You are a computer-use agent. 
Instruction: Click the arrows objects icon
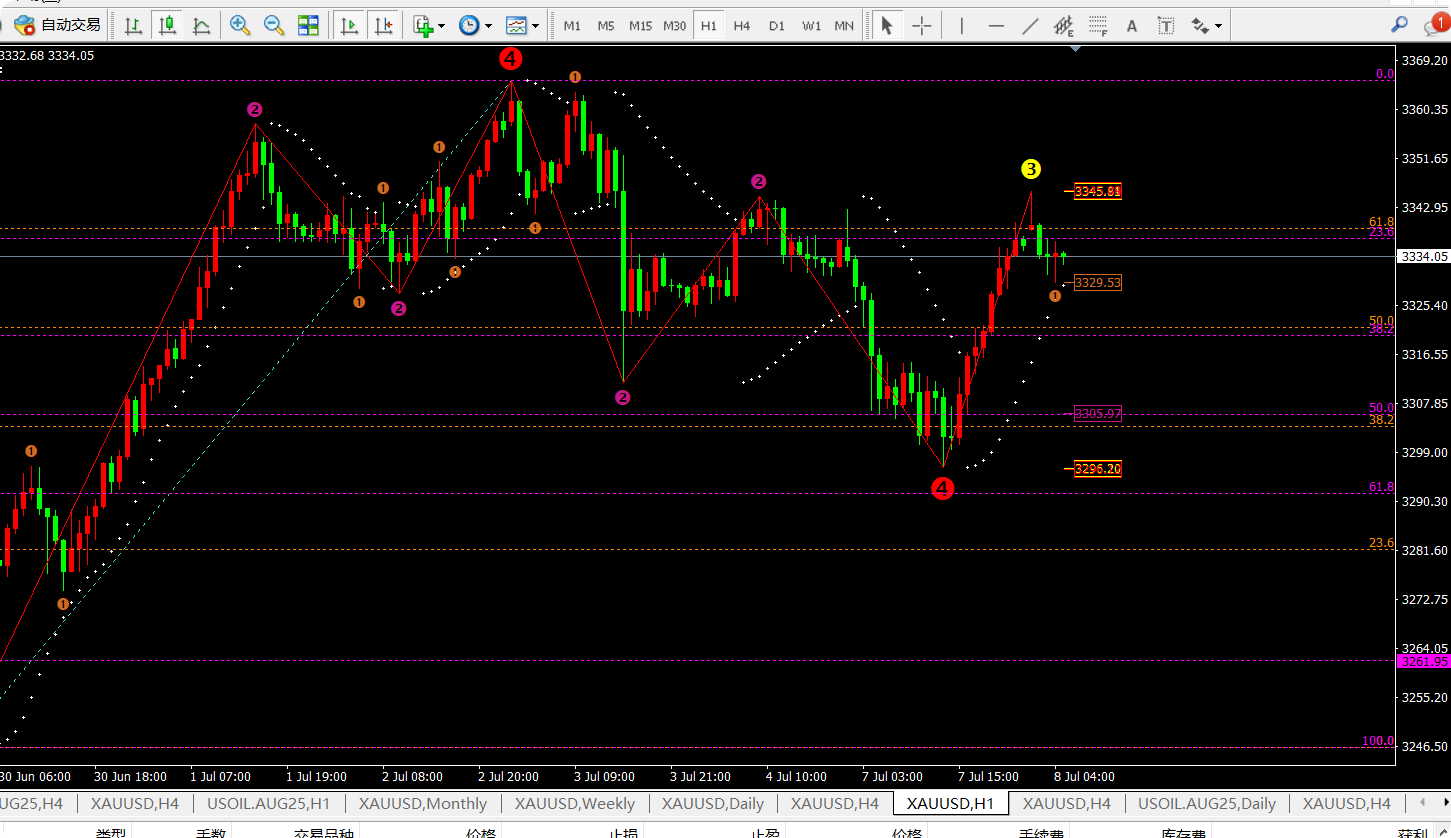click(1201, 25)
